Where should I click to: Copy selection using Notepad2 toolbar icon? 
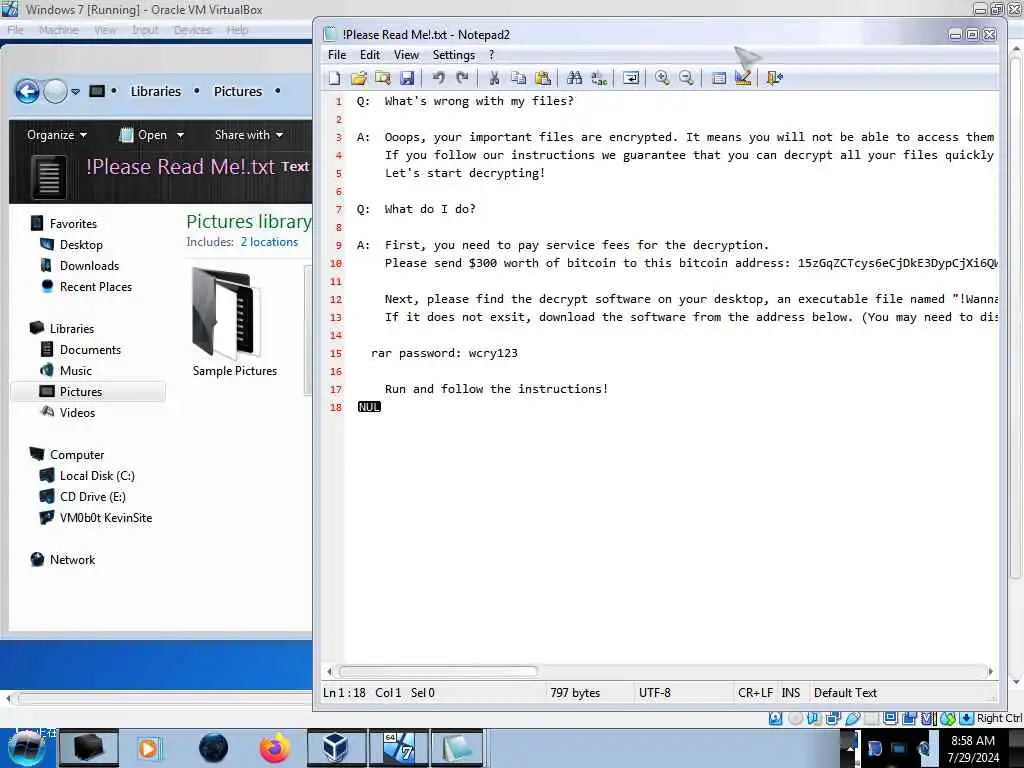pyautogui.click(x=519, y=78)
